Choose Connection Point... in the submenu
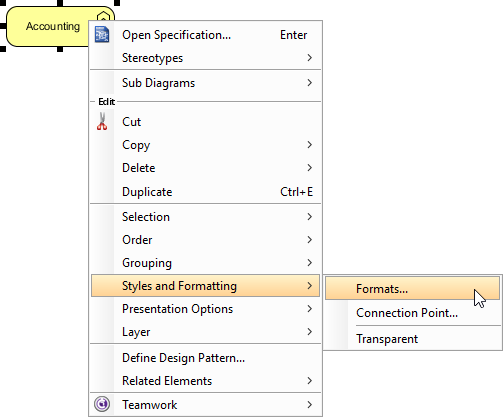This screenshot has height=417, width=503. coord(412,313)
